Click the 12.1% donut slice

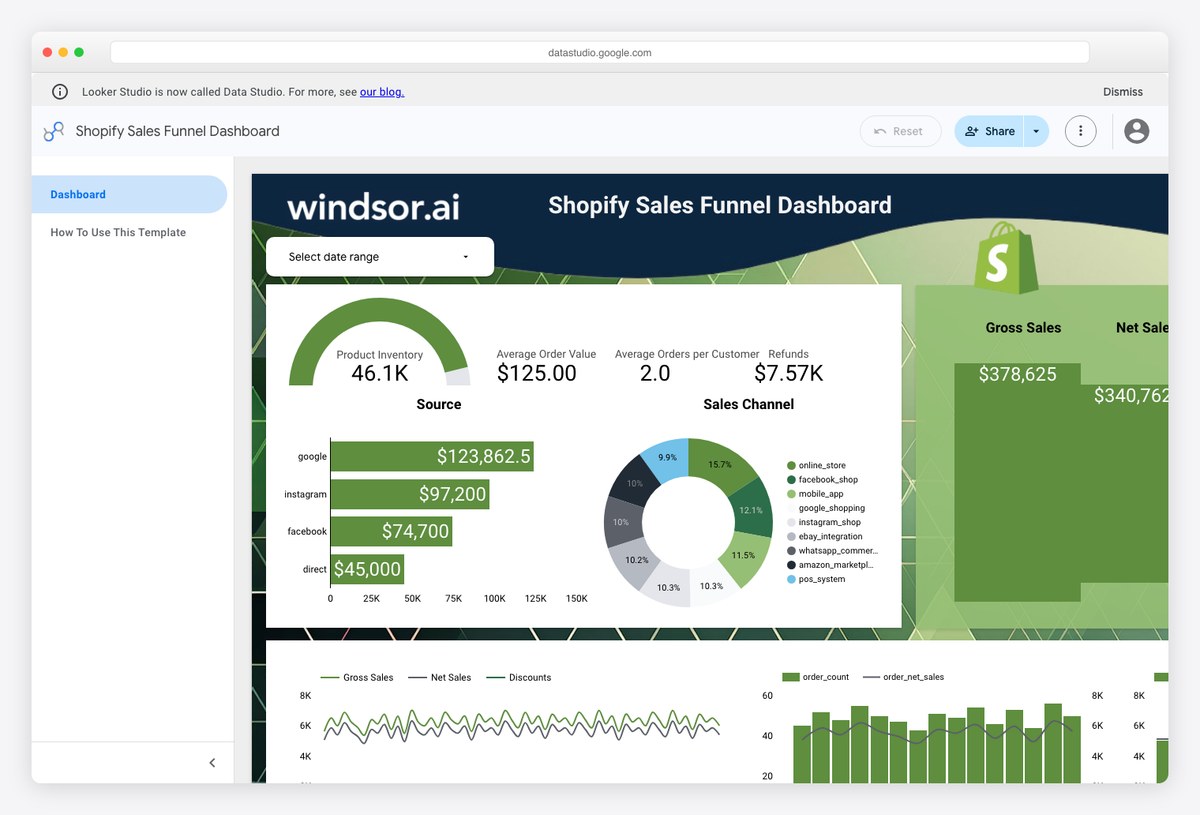coord(752,510)
